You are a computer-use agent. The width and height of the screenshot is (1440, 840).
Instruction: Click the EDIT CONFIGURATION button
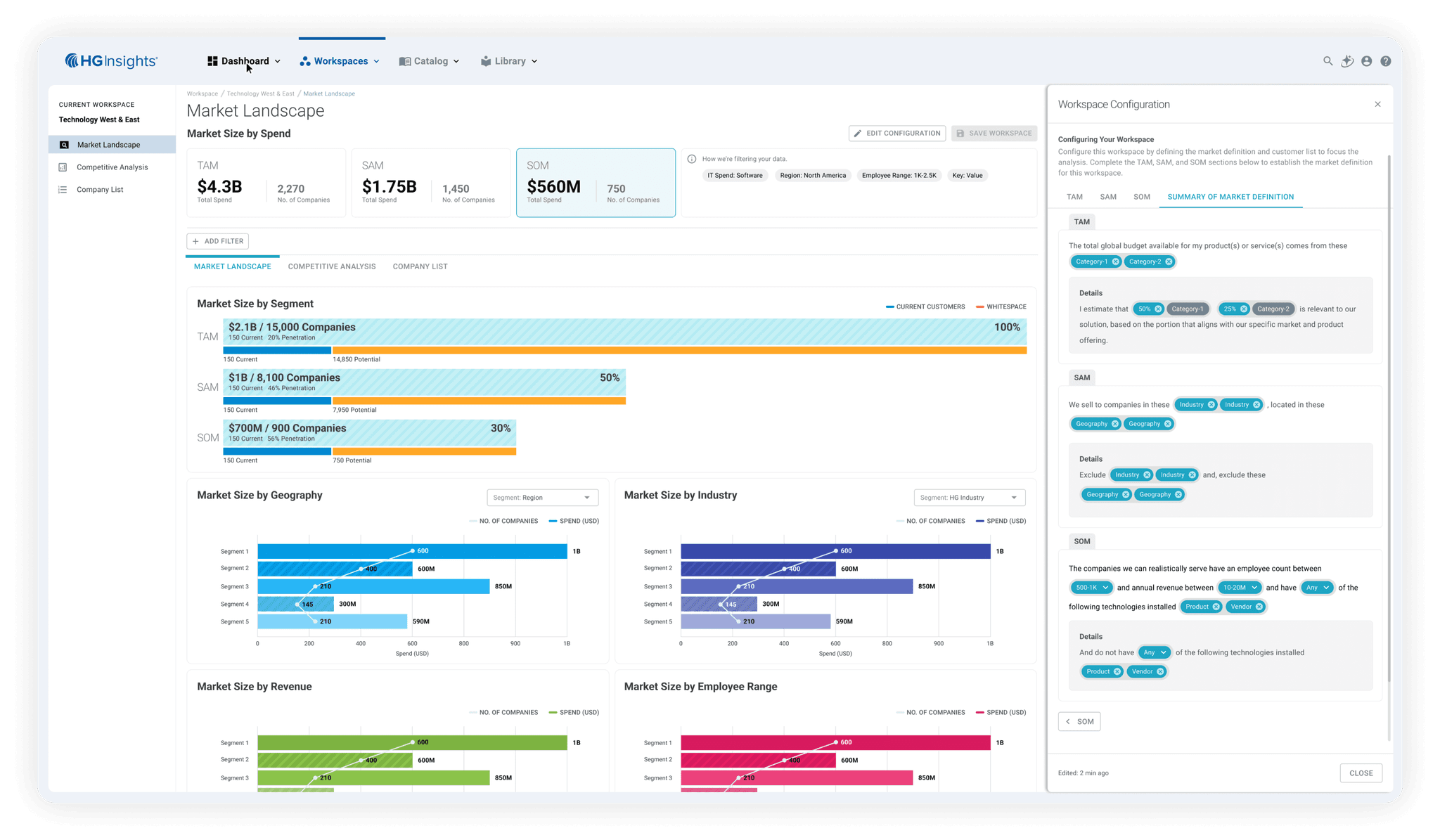coord(896,133)
